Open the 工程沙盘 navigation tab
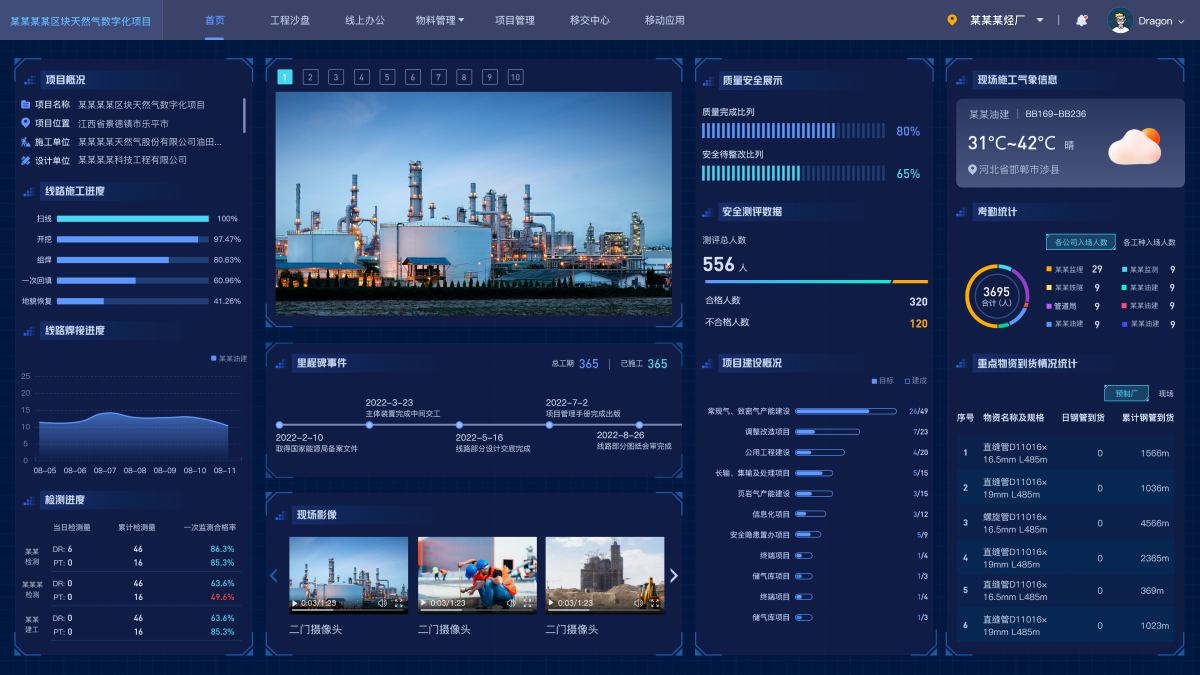The height and width of the screenshot is (675, 1200). coord(290,20)
